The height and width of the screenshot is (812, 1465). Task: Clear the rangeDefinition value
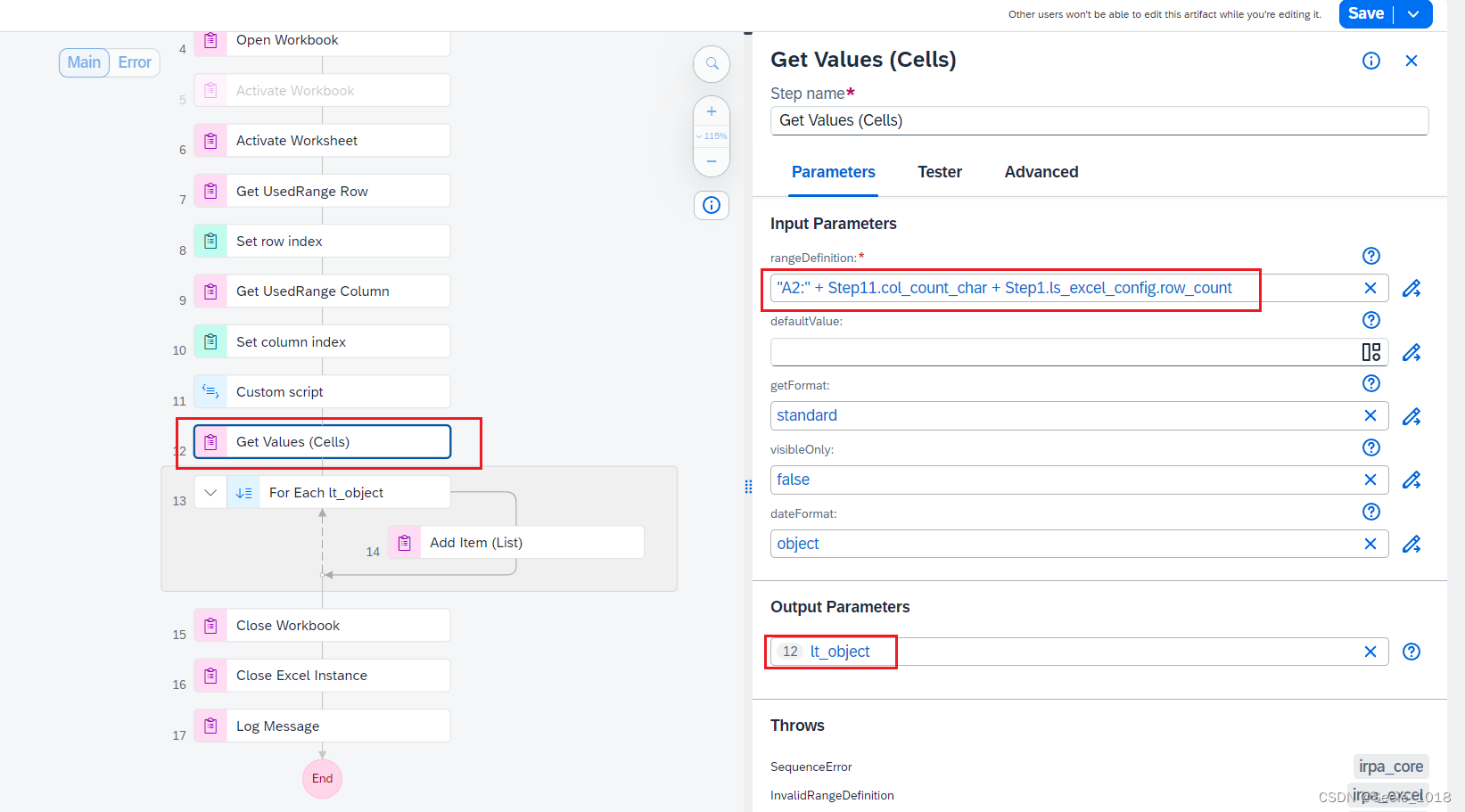pos(1370,288)
